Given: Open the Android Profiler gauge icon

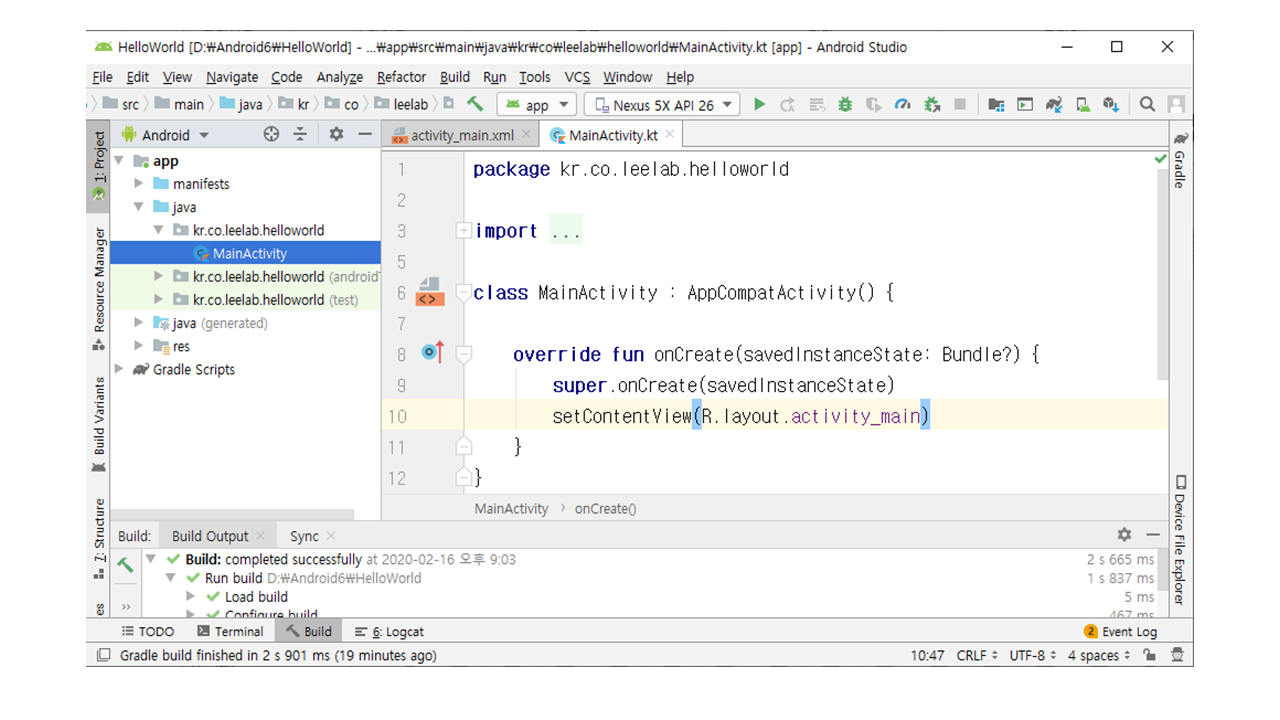Looking at the screenshot, I should 903,104.
